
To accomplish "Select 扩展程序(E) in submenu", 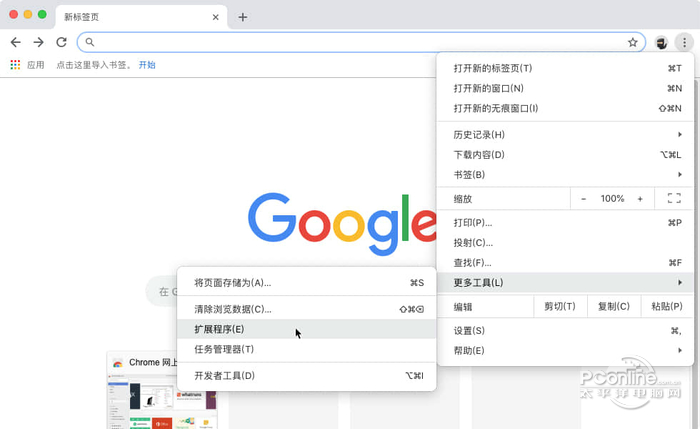I will pyautogui.click(x=307, y=329).
